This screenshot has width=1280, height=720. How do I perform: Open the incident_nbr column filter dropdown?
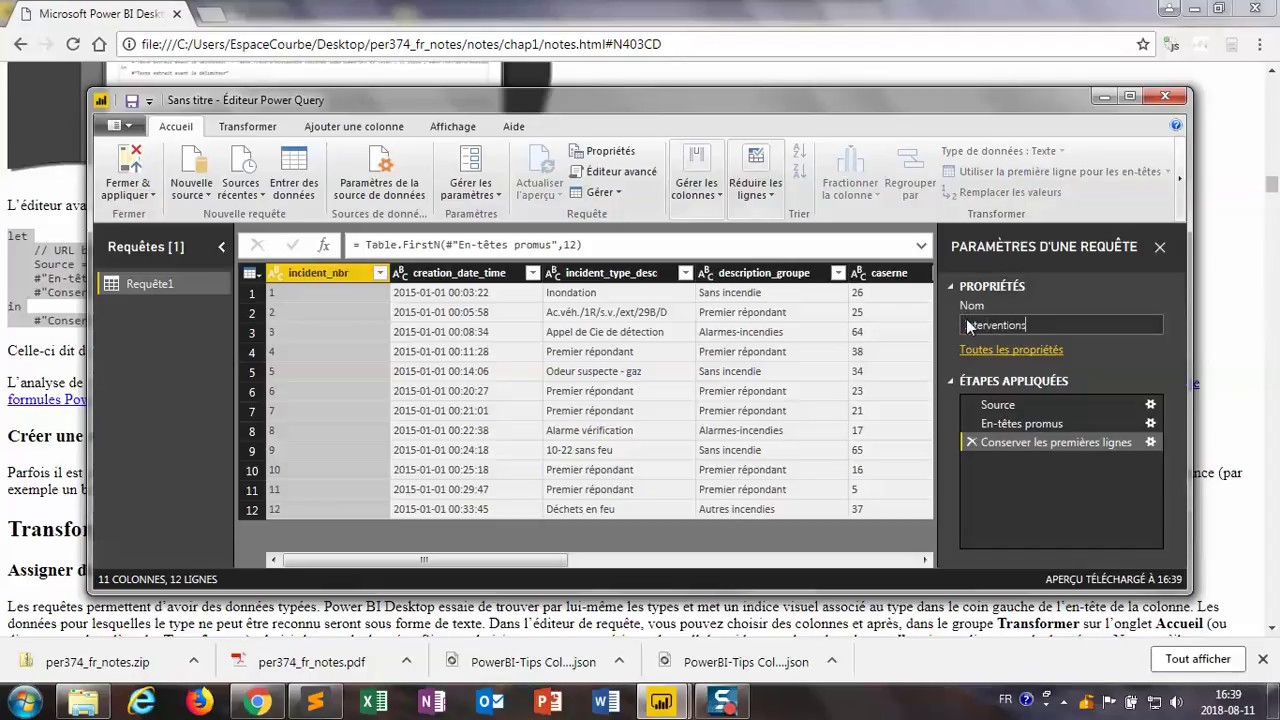[x=380, y=273]
